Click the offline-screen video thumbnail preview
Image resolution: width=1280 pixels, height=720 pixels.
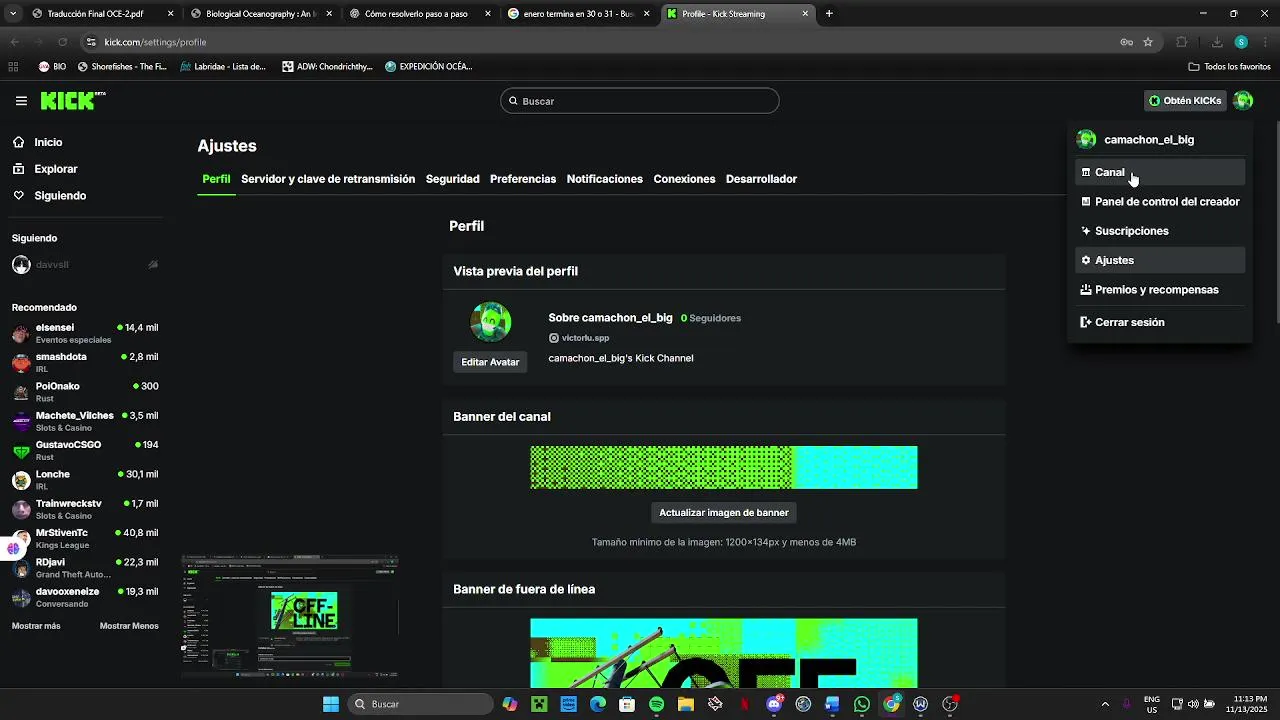click(x=290, y=617)
